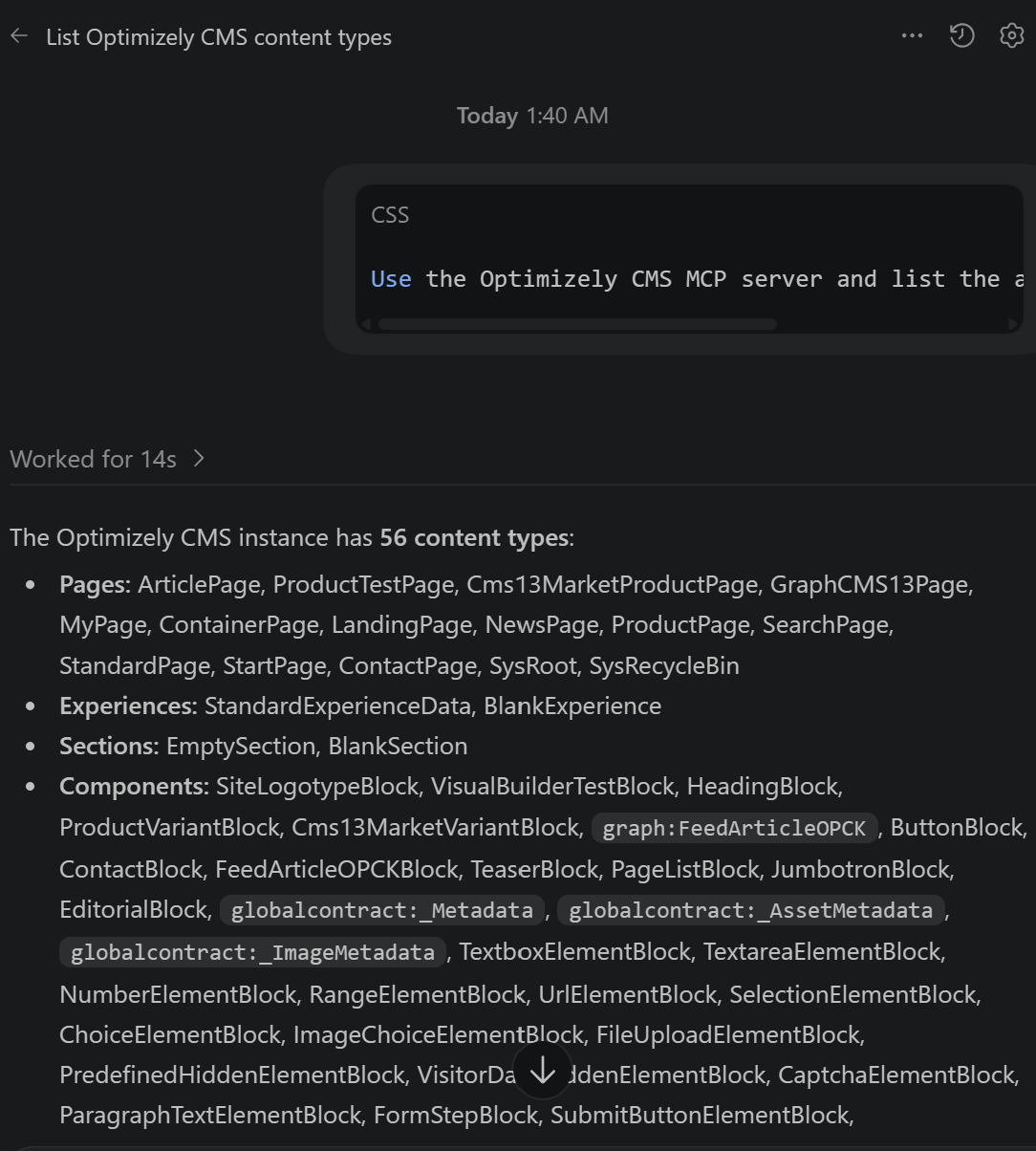1036x1151 pixels.
Task: Click the 'graph:FeedArticleOPCK' code tag
Action: (734, 828)
